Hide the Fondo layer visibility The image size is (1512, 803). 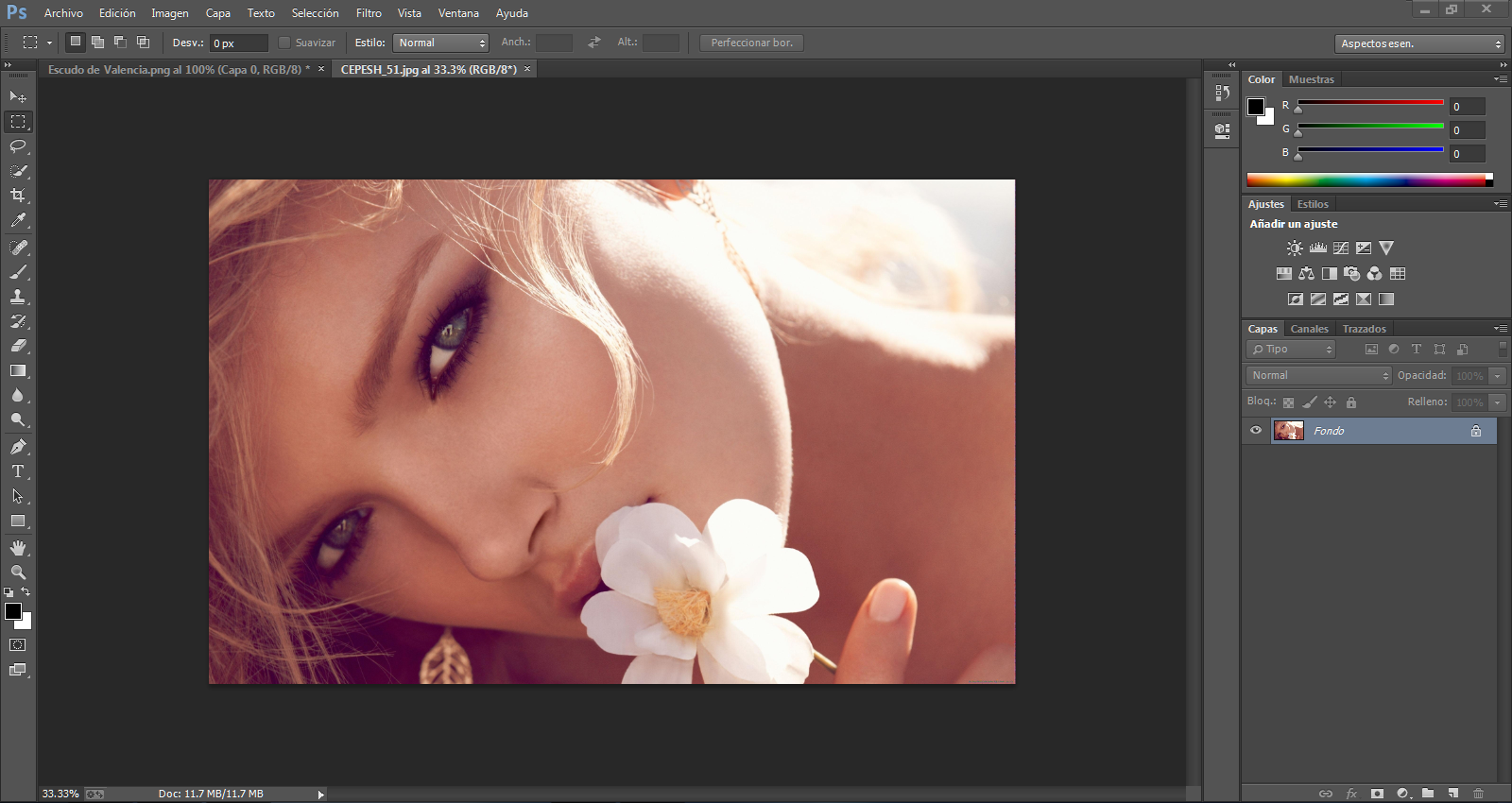[x=1256, y=431]
